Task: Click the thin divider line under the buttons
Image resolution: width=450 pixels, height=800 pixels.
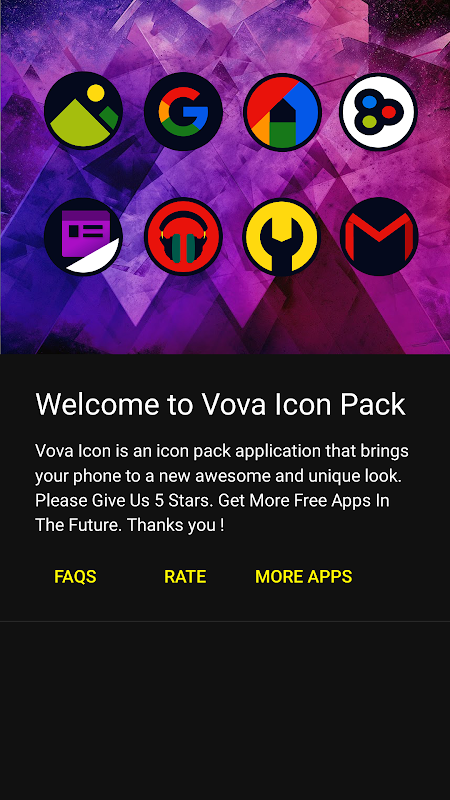Action: 225,621
